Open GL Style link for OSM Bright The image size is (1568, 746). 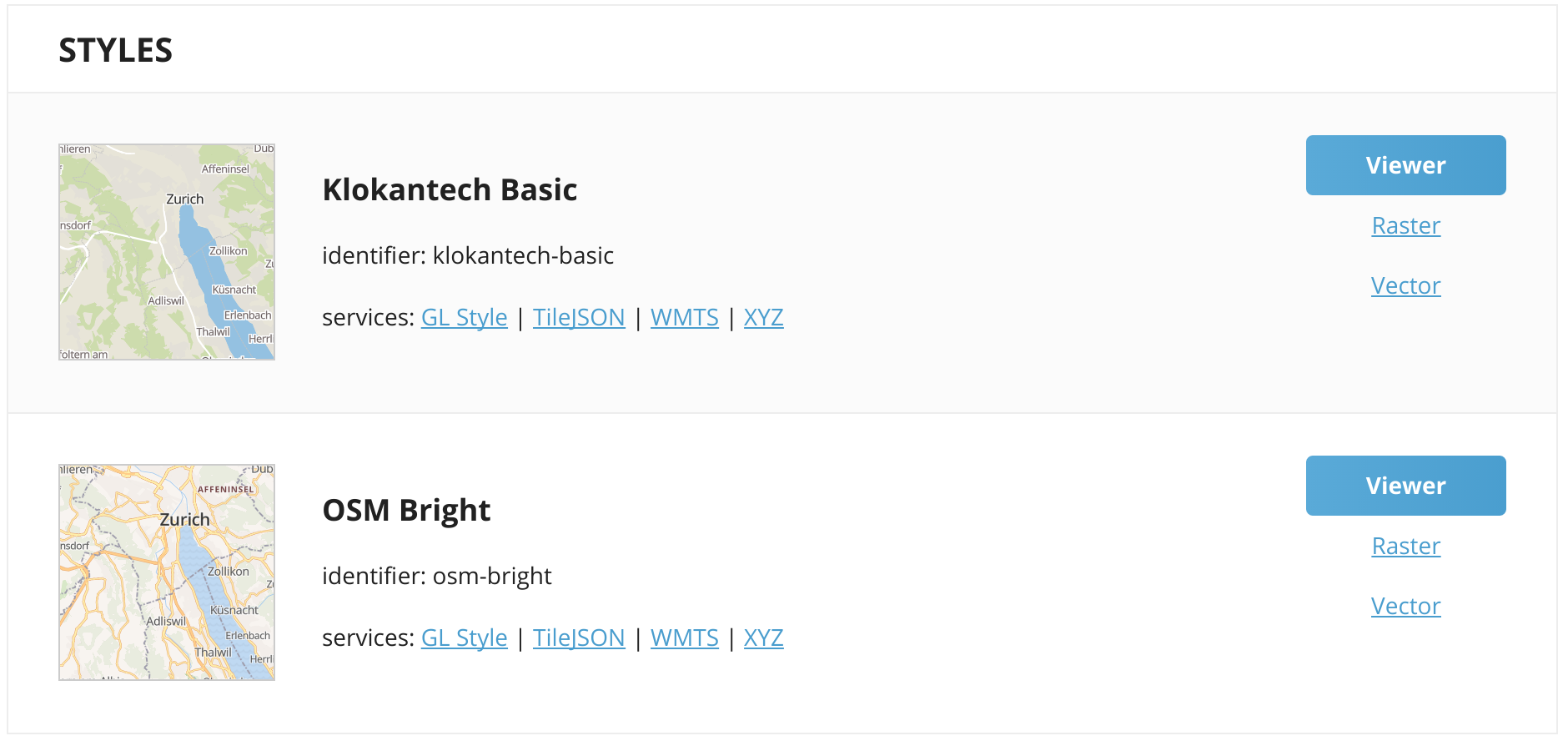[x=464, y=638]
